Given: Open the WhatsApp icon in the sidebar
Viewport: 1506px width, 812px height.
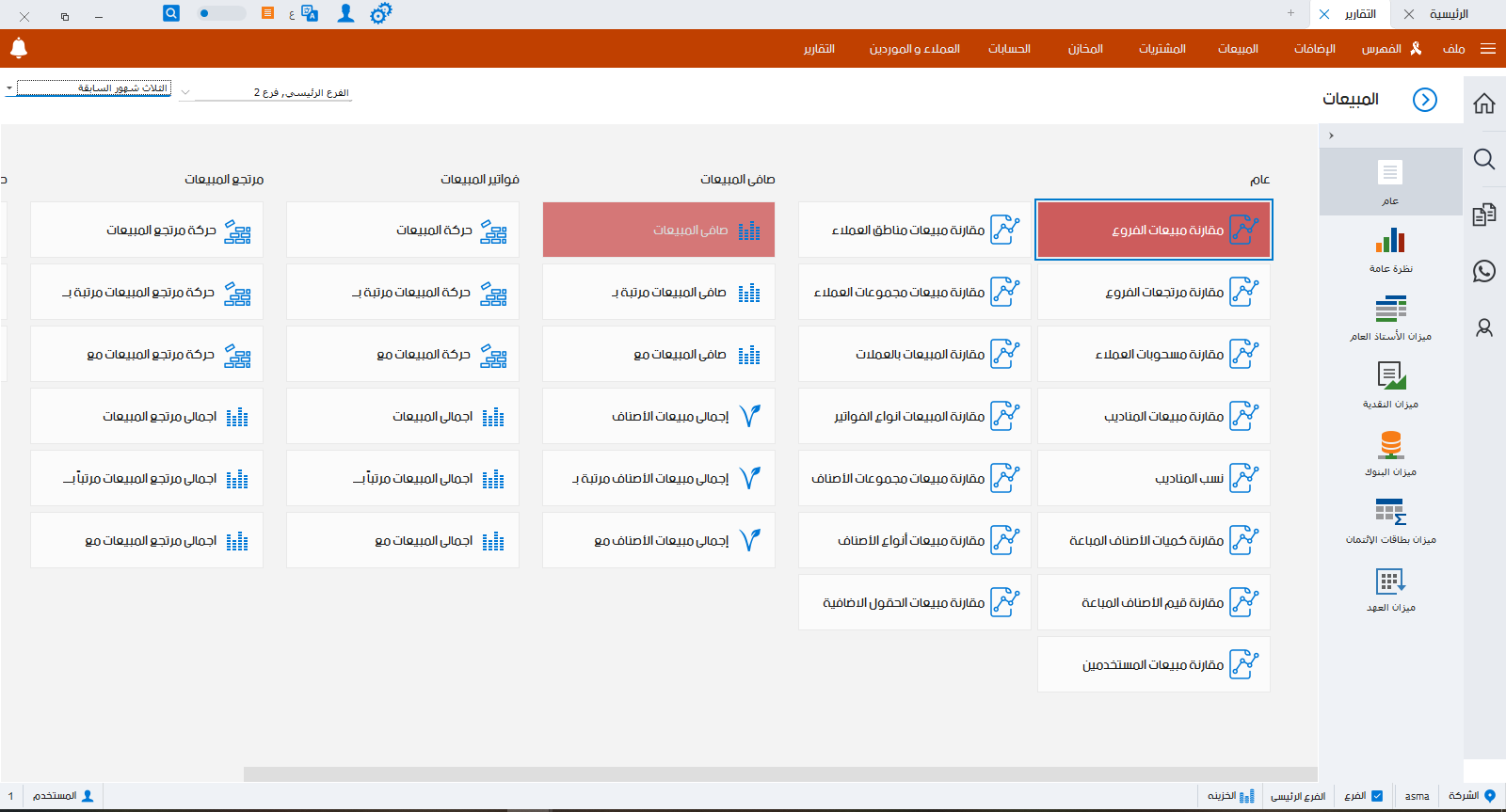Looking at the screenshot, I should [x=1484, y=271].
